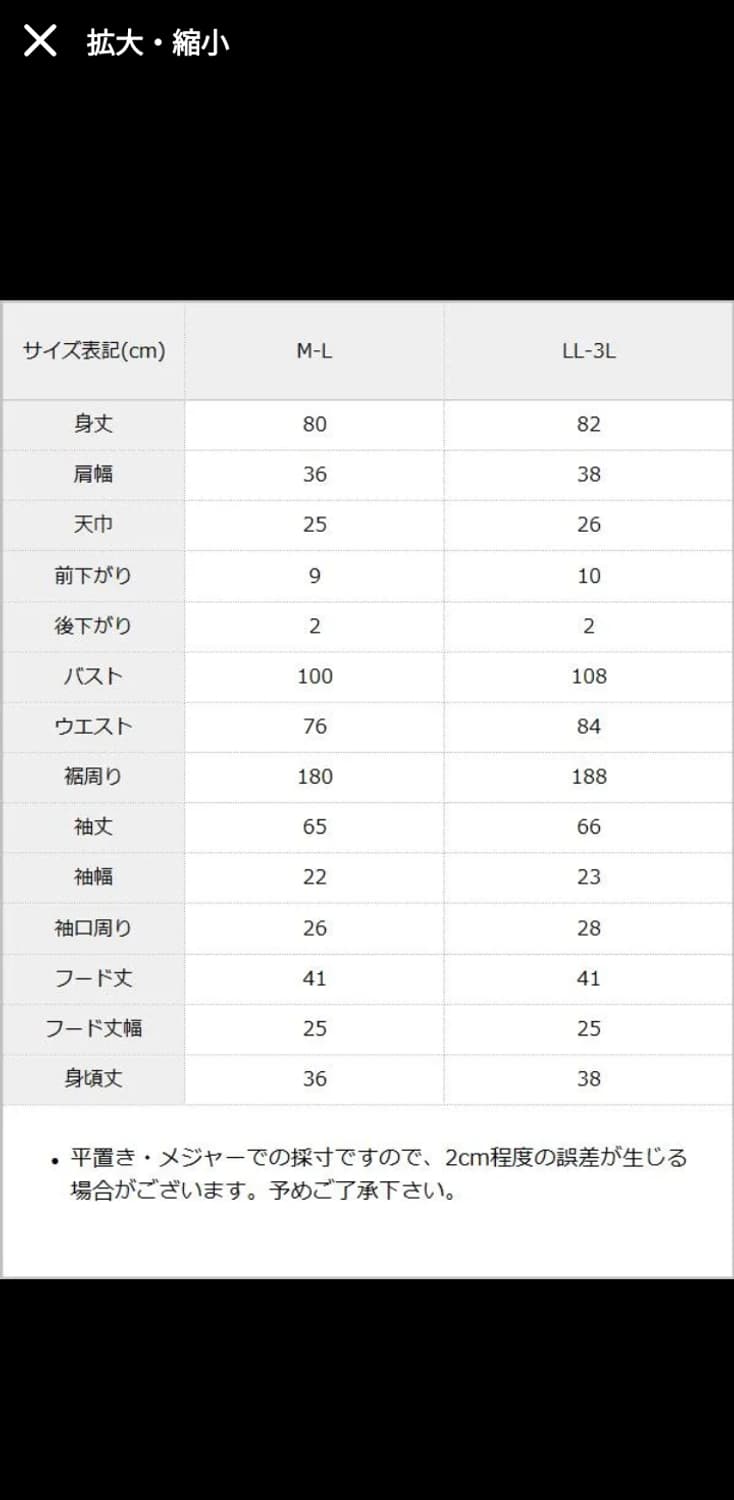The width and height of the screenshot is (734, 1500).
Task: Select the 前下がり row label
Action: [x=94, y=576]
